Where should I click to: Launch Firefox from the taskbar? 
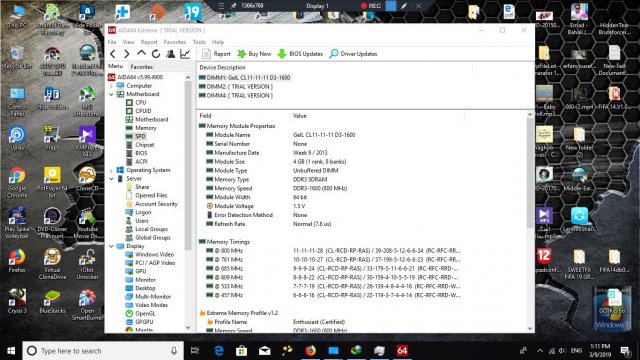[x=311, y=351]
